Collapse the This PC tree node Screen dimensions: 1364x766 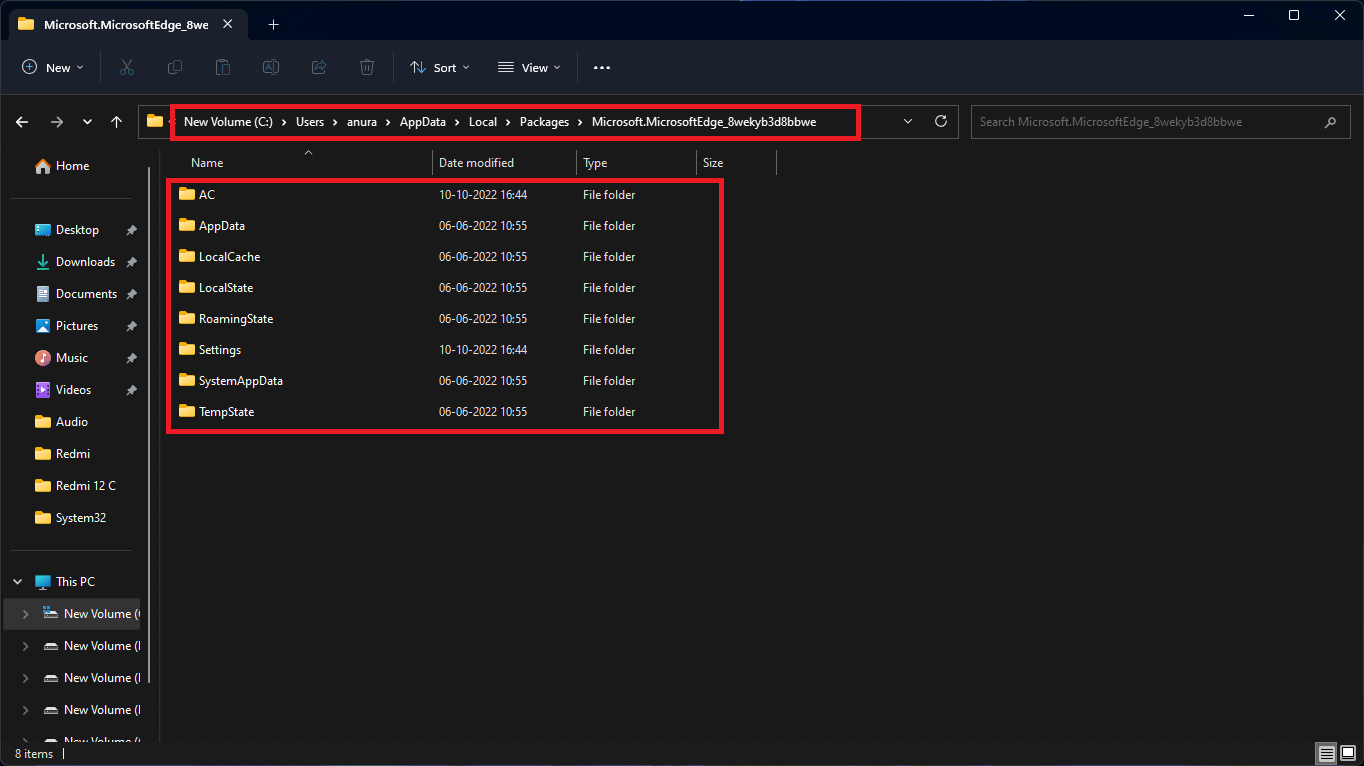(x=19, y=582)
